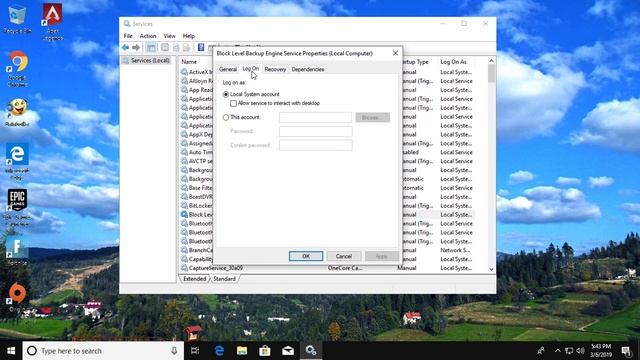The width and height of the screenshot is (640, 360).
Task: Open the Action menu in Services
Action: (x=148, y=36)
